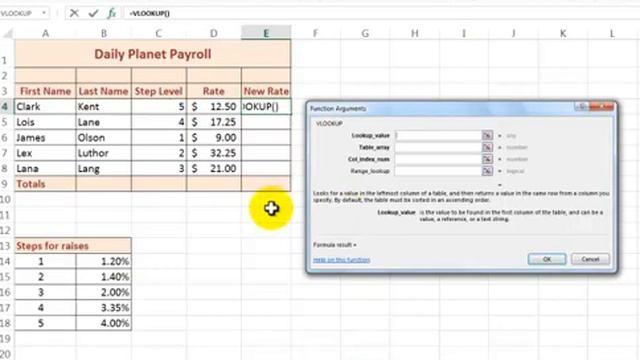Open Insert Function via fx icon
The image size is (640, 360).
point(111,13)
